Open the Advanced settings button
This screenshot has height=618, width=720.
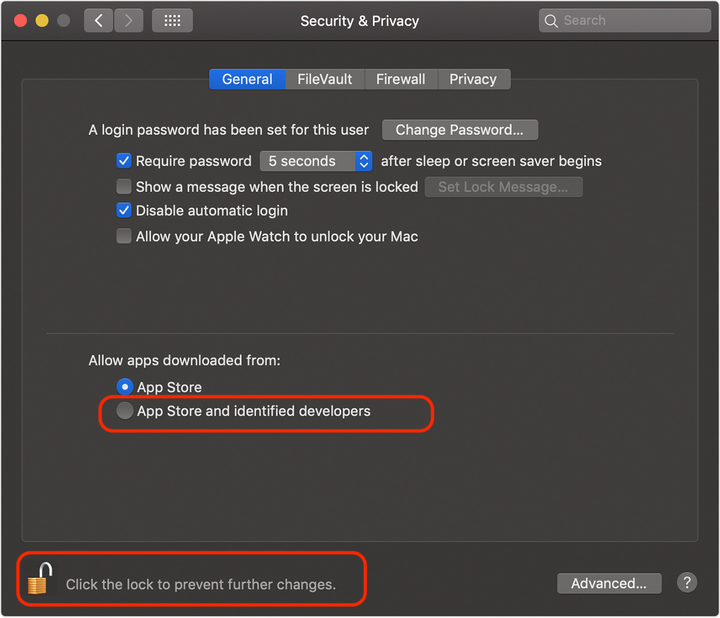609,583
